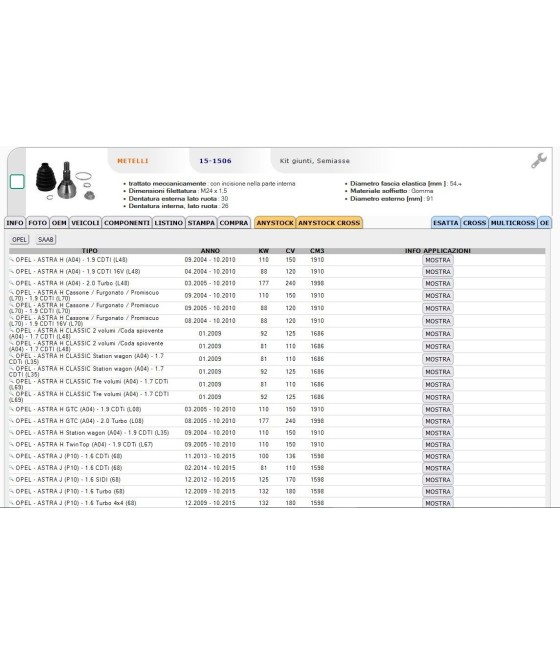The width and height of the screenshot is (560, 655).
Task: Select row OPEL - ASTRA H (A04) - 2.0 Turbo (L48)
Action: pos(277,283)
